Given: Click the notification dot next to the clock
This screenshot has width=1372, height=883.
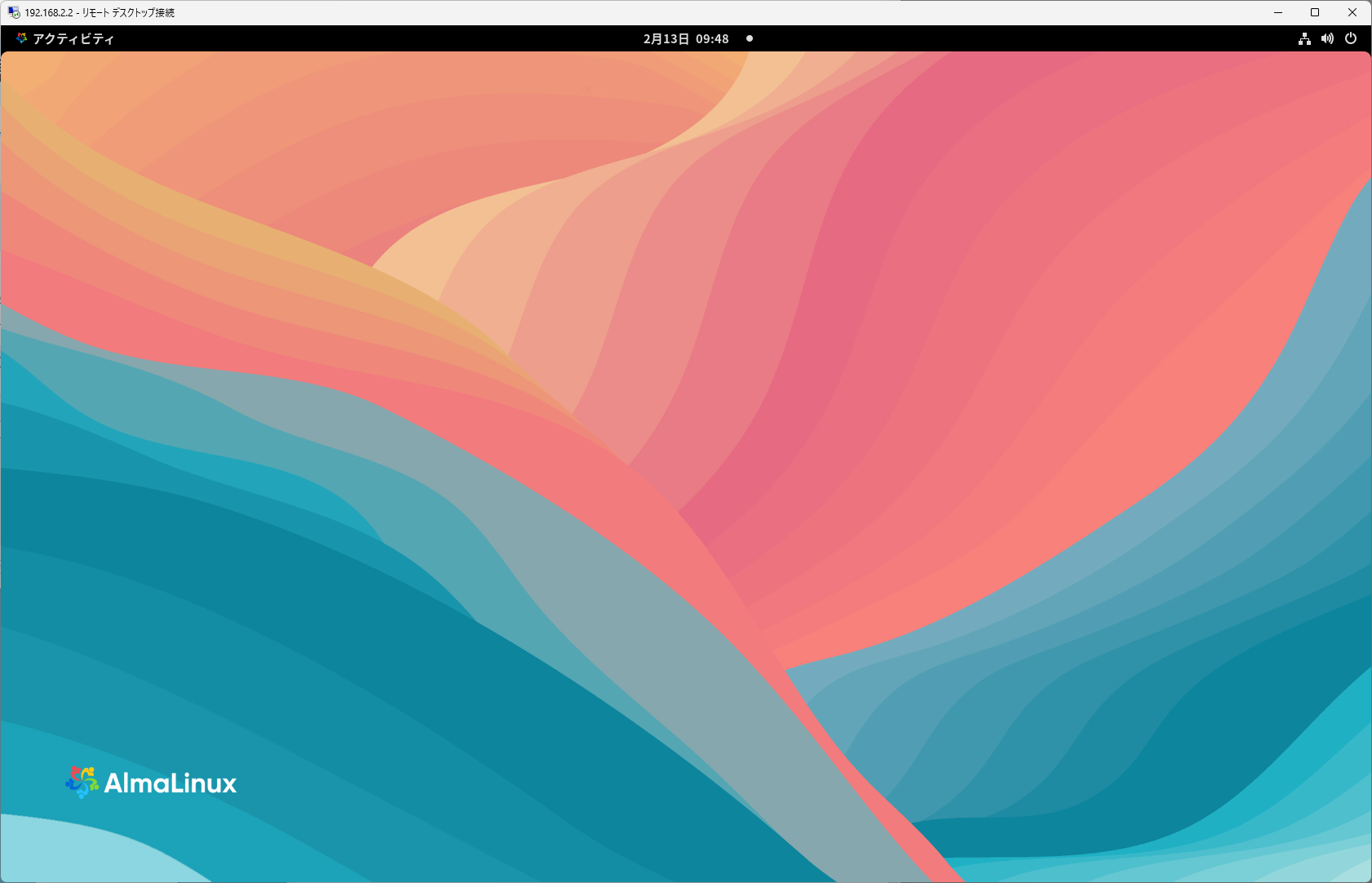Looking at the screenshot, I should [750, 38].
